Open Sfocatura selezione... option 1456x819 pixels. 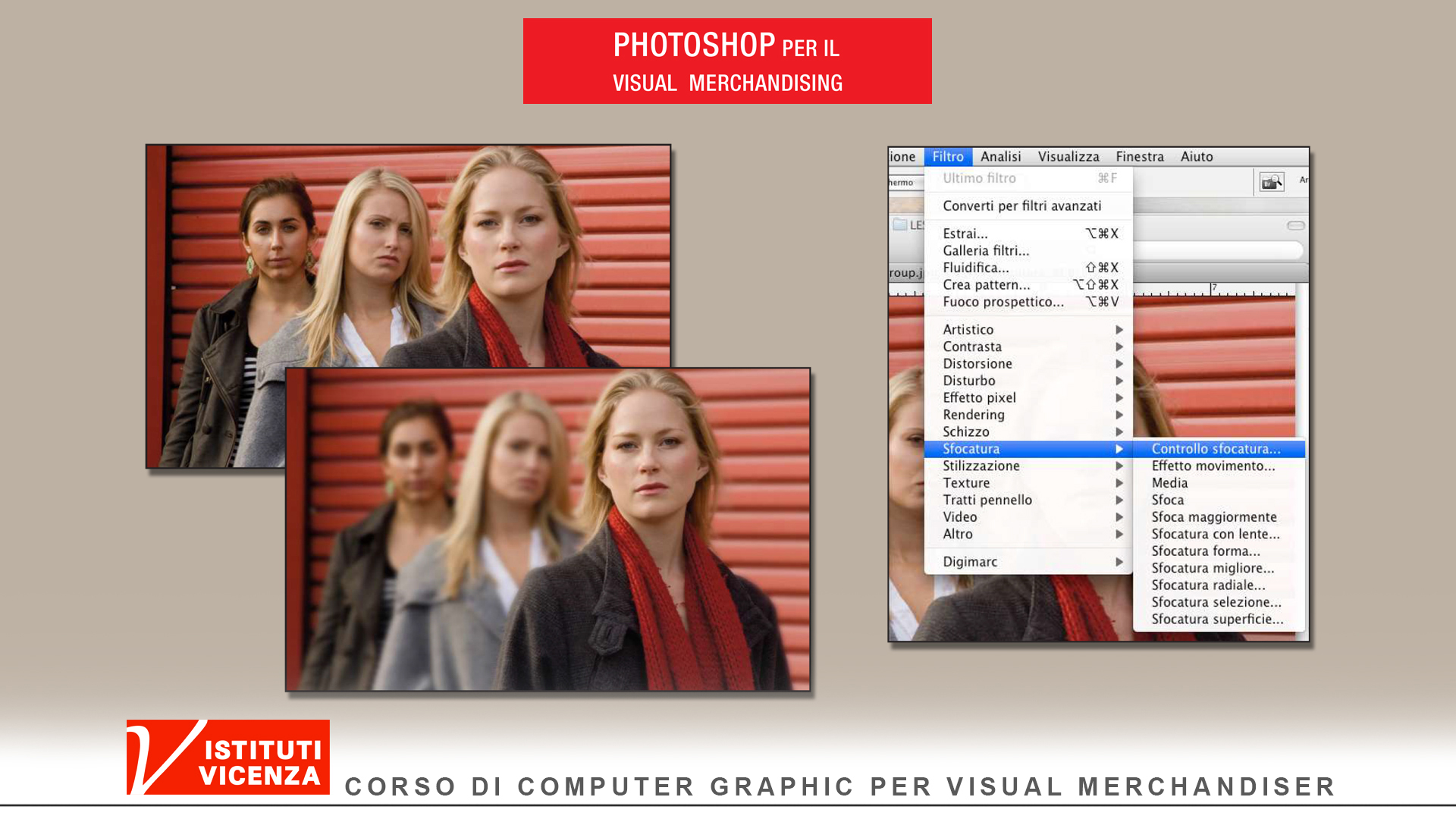click(1219, 603)
